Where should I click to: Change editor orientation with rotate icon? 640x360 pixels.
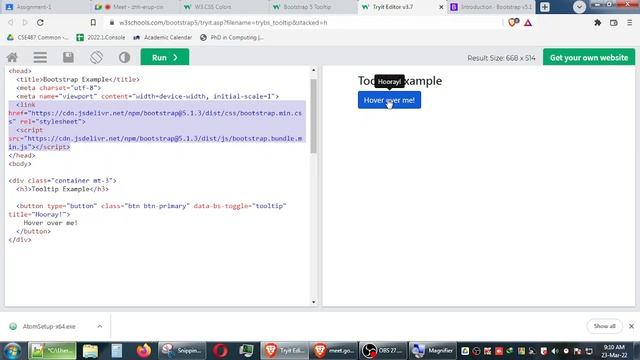click(96, 58)
